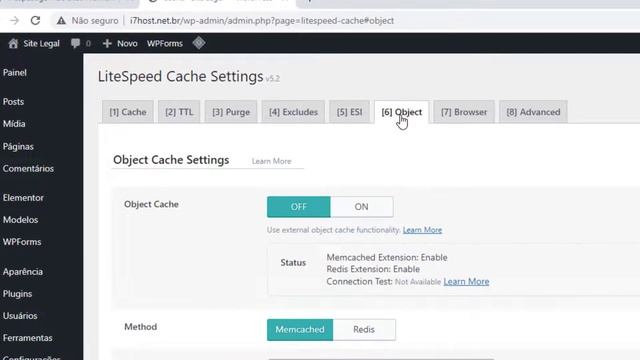Click the Não seguro warning icon

click(61, 20)
